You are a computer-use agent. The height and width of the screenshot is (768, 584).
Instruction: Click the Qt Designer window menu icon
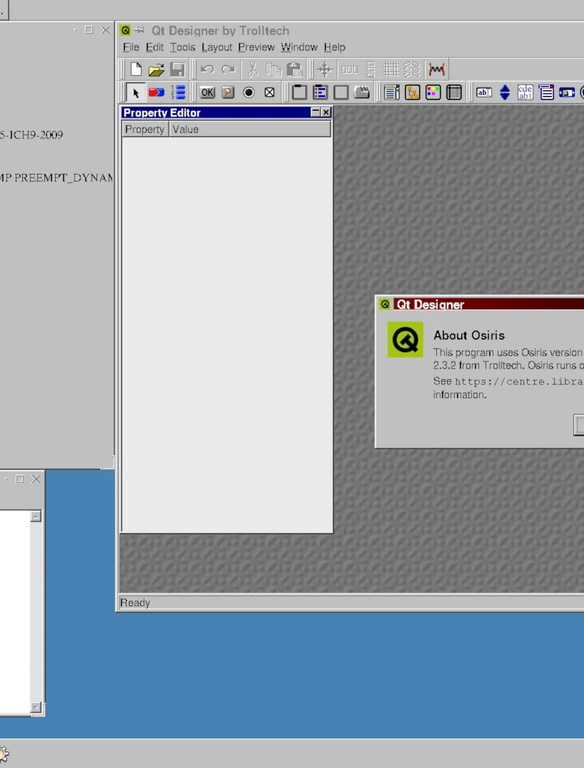[x=125, y=30]
